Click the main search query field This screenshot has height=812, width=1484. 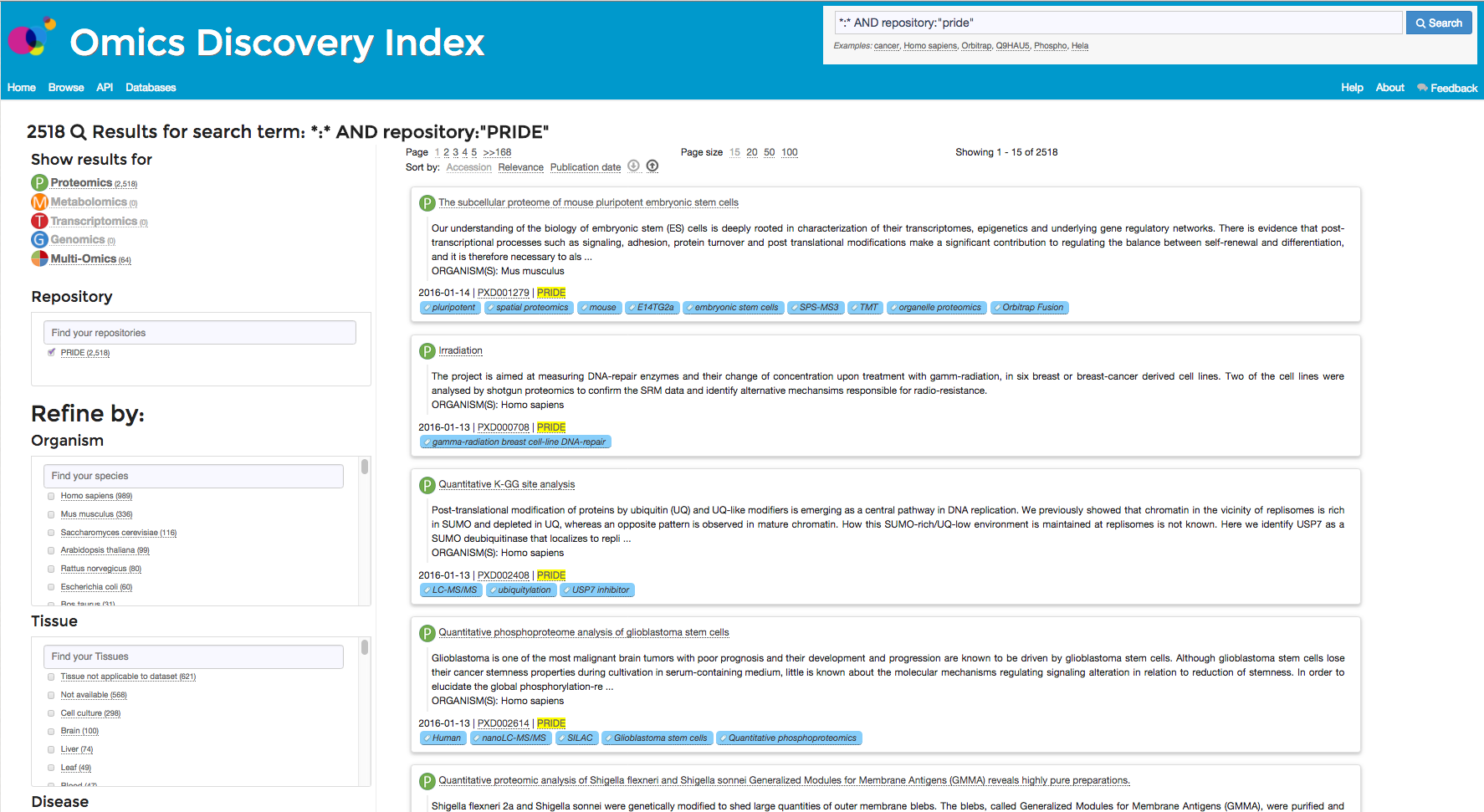pos(1118,23)
